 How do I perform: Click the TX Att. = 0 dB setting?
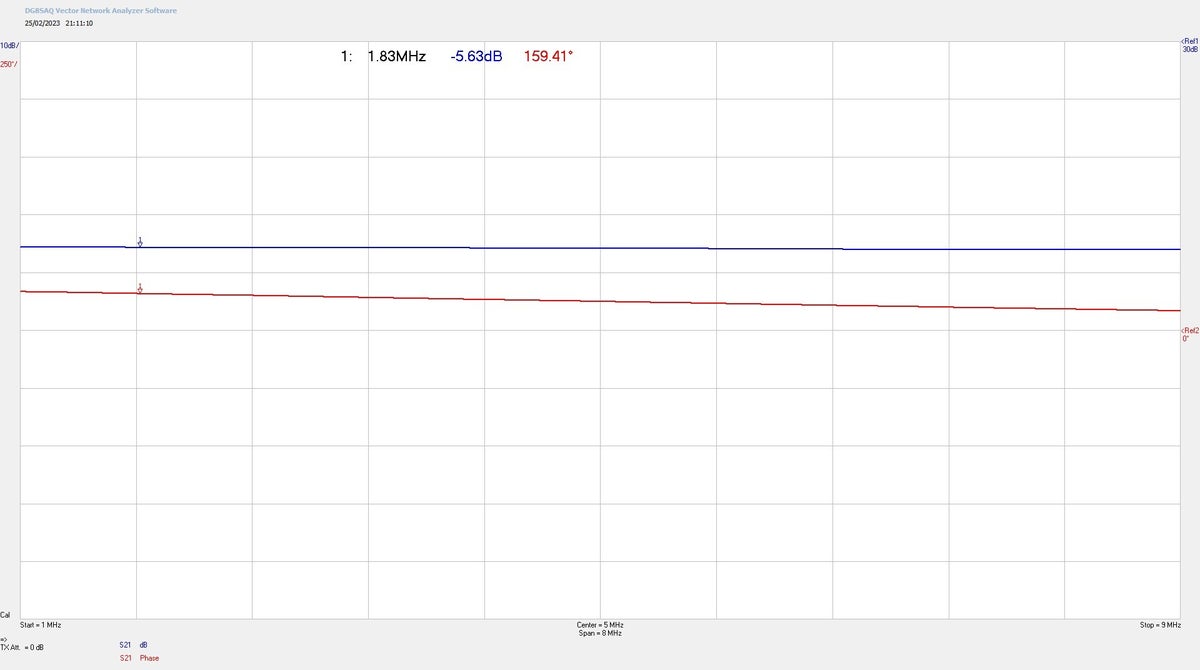[x=22, y=646]
